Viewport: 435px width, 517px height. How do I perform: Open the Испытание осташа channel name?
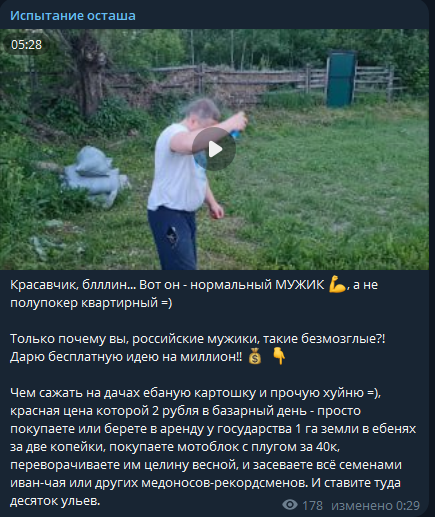pyautogui.click(x=73, y=16)
